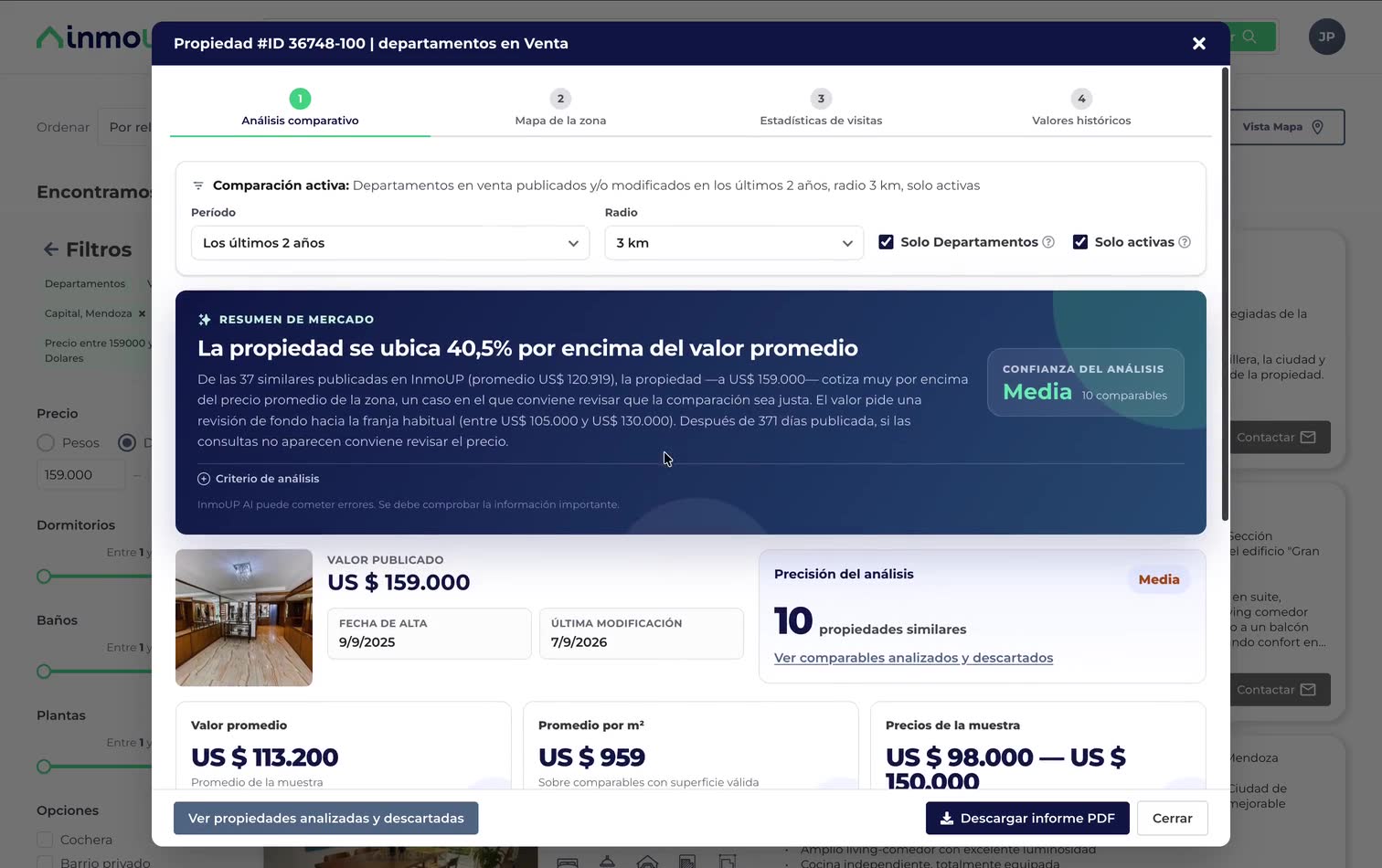
Task: Open the Período dropdown showing Los últimos 2 años
Action: pyautogui.click(x=390, y=243)
